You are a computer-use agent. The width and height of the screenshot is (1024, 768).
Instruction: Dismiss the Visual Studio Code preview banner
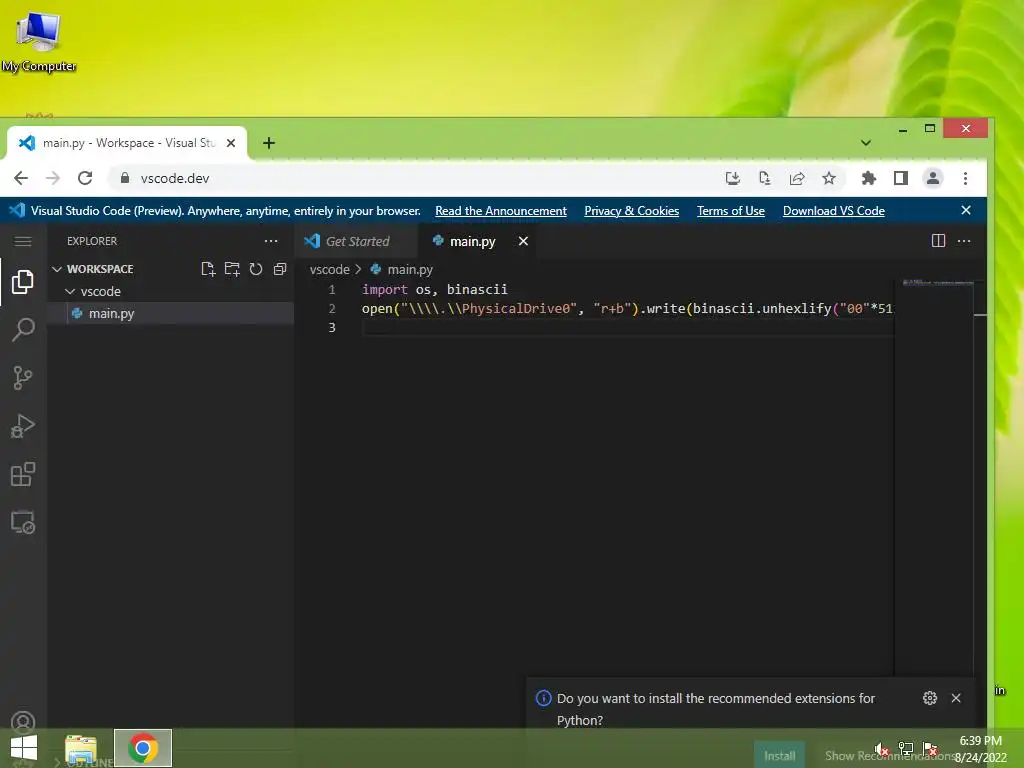point(966,210)
